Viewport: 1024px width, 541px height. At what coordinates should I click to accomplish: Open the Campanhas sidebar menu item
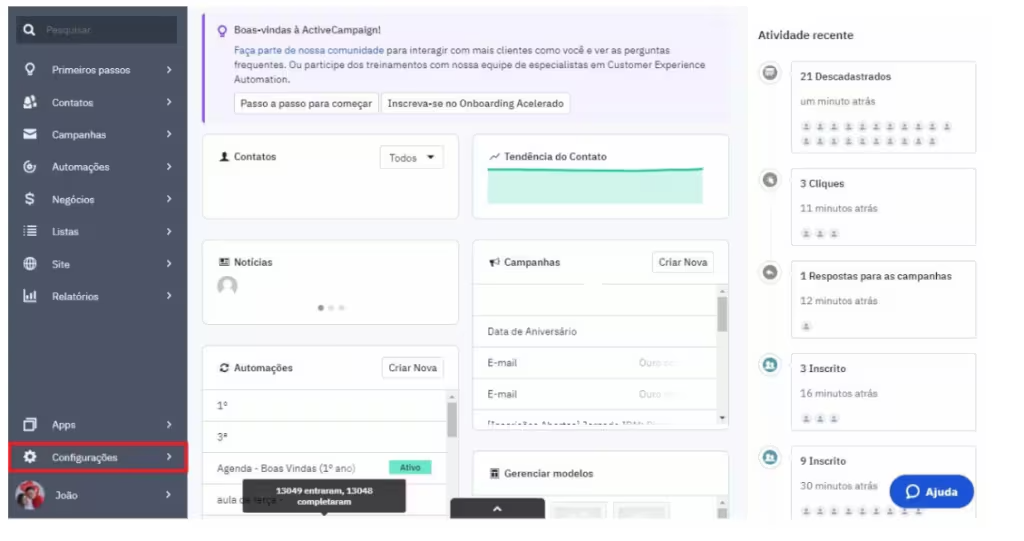[97, 134]
